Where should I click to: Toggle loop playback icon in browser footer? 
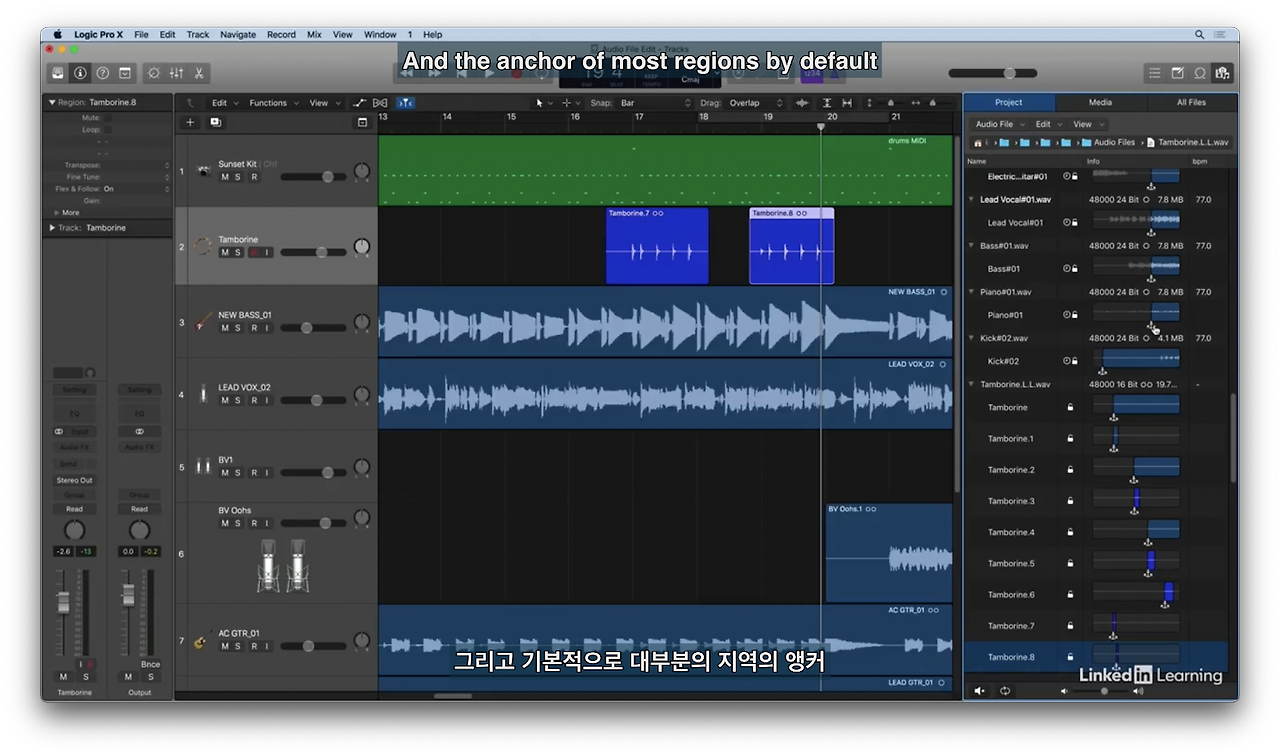(1005, 690)
